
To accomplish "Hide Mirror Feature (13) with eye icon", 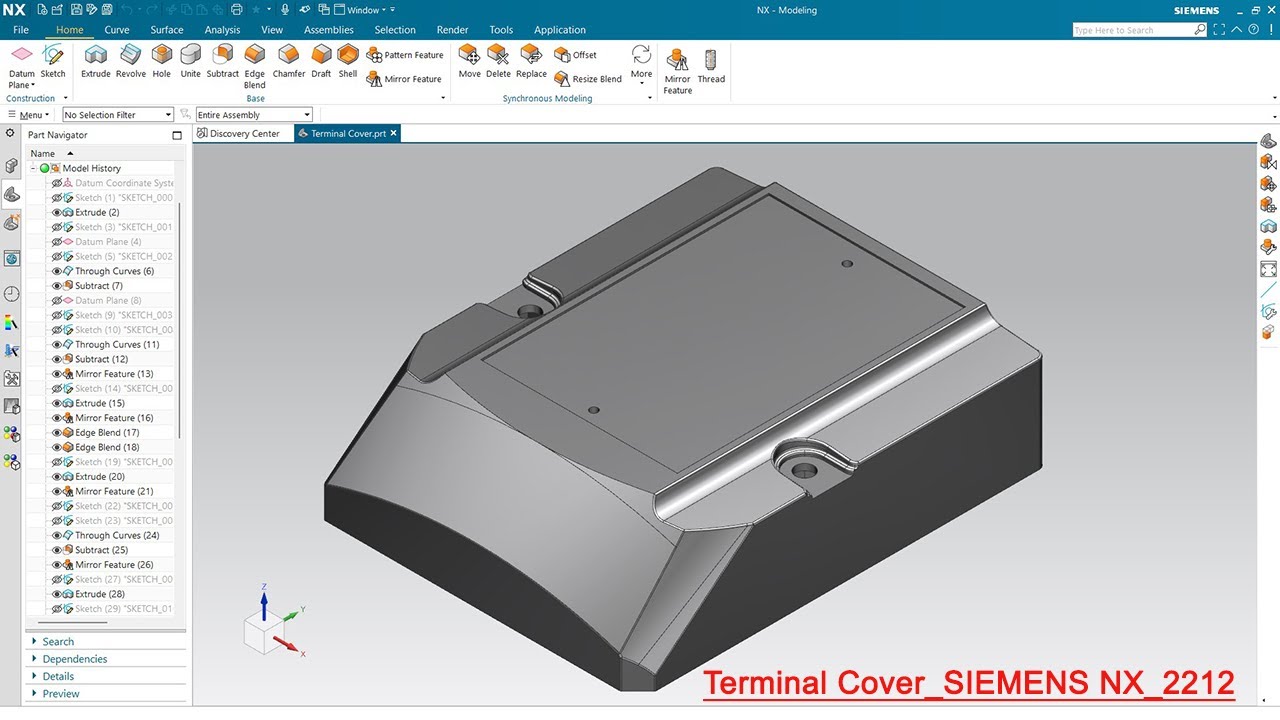I will 57,374.
